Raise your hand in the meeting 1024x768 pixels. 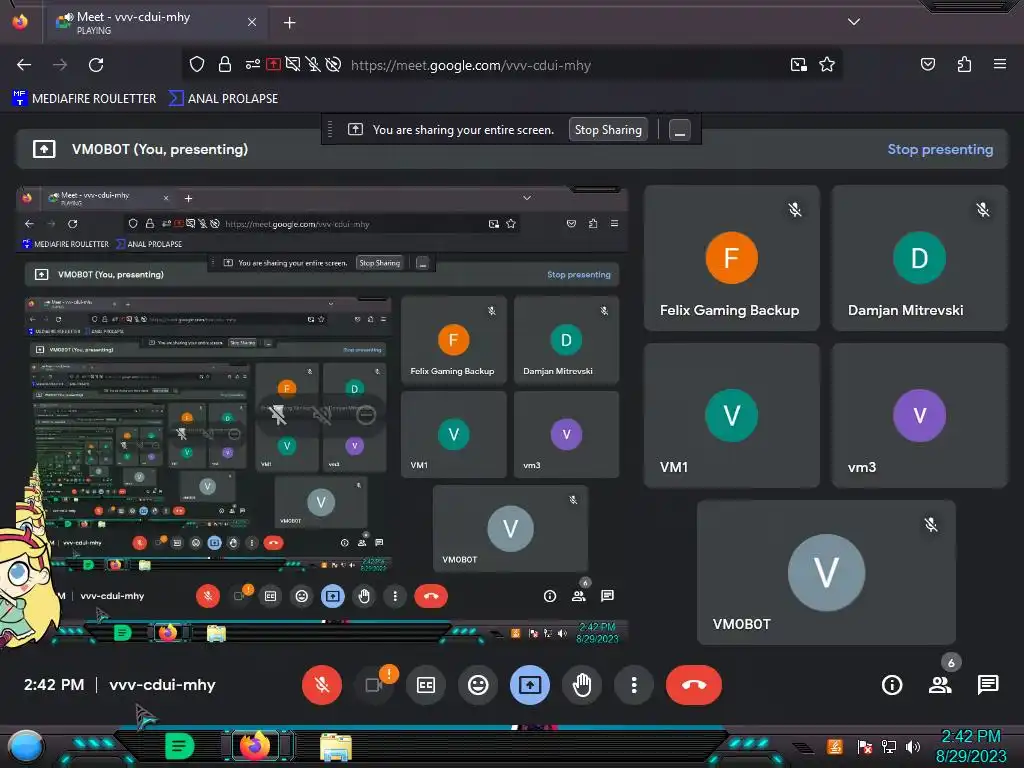pos(582,684)
